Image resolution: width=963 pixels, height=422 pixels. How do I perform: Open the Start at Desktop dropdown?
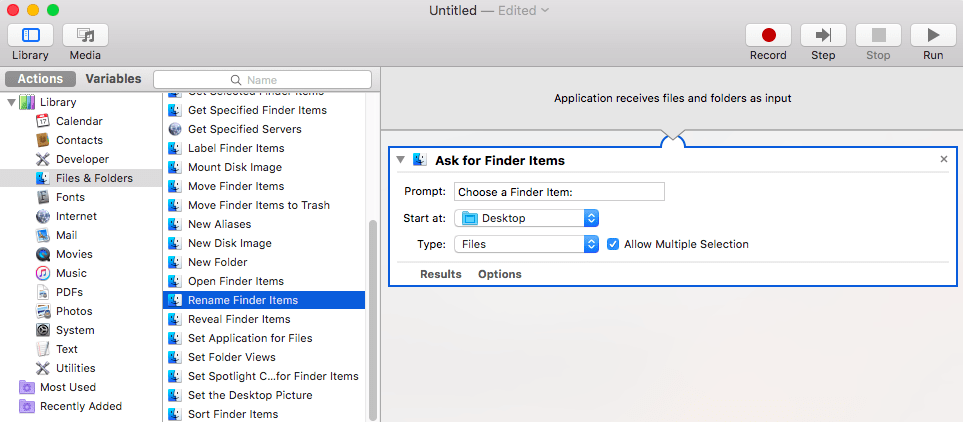click(526, 218)
